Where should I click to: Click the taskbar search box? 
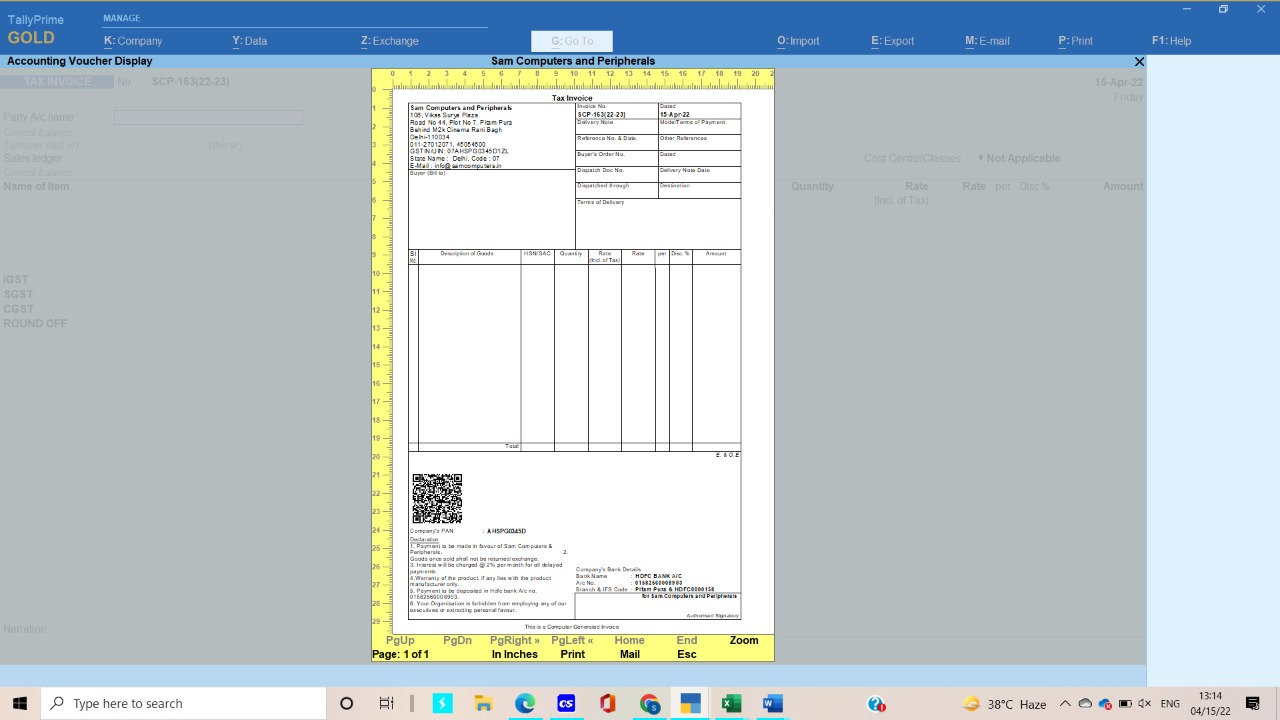186,703
